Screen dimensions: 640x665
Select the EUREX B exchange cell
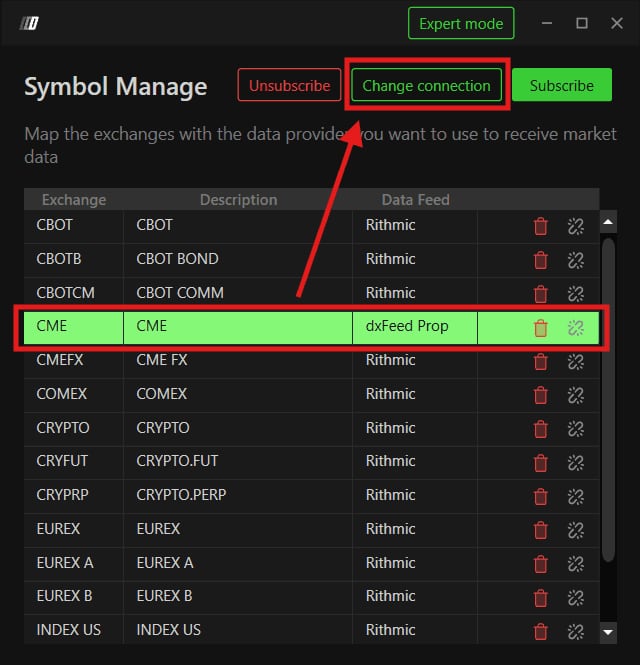[73, 597]
